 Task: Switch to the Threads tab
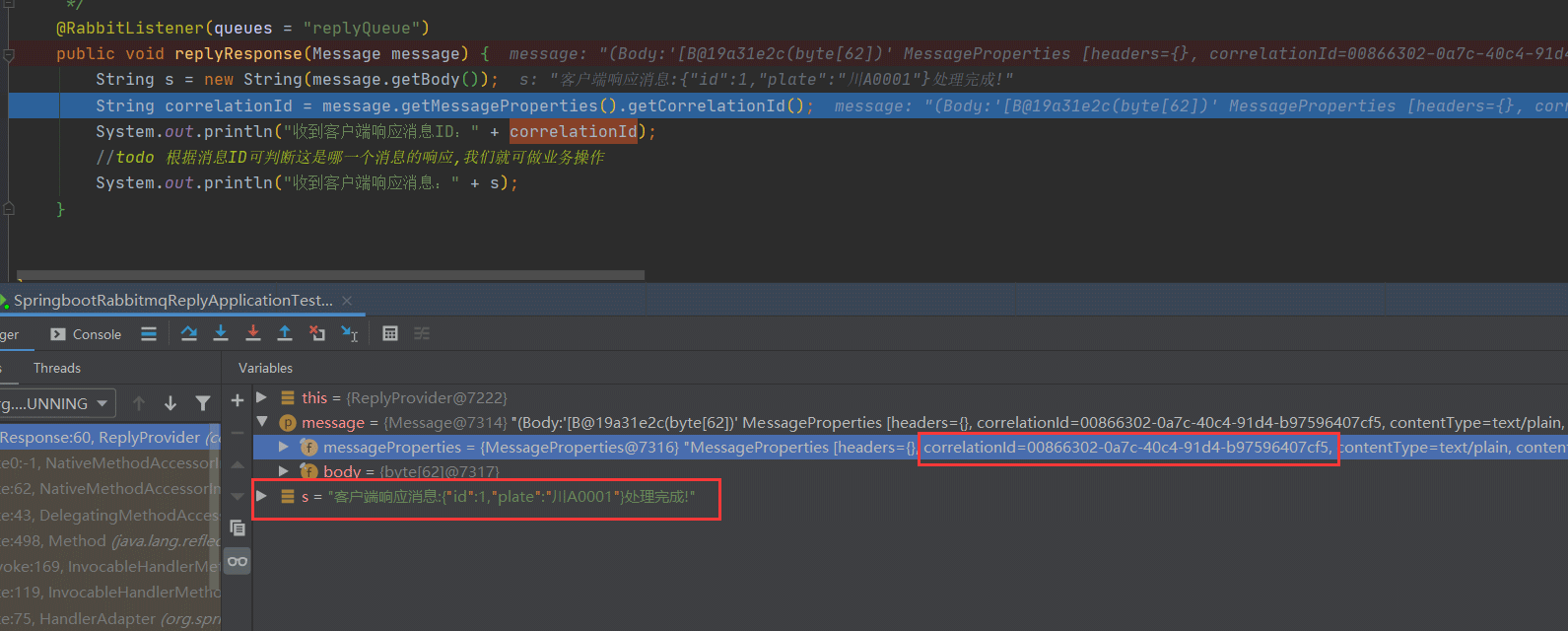(57, 368)
